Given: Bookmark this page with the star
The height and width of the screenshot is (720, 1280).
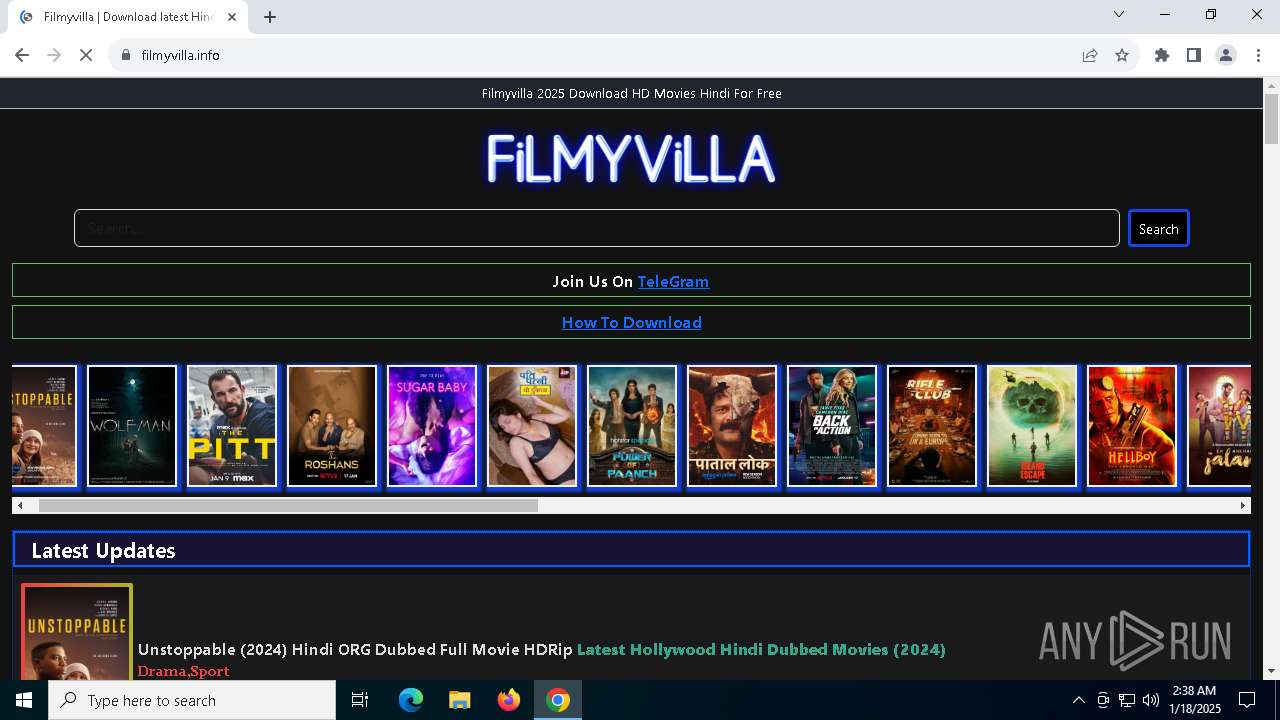Looking at the screenshot, I should coord(1122,55).
